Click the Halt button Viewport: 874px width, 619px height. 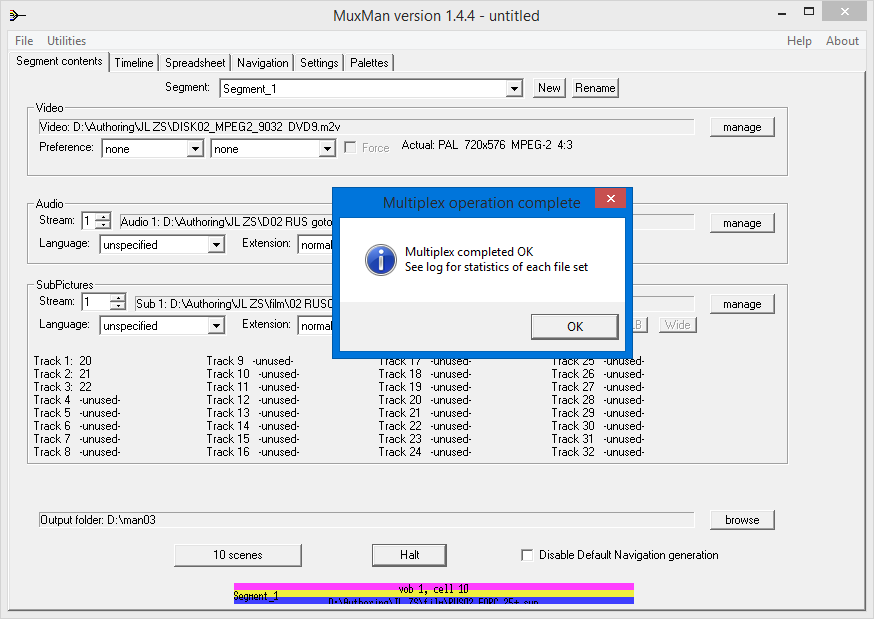click(409, 555)
